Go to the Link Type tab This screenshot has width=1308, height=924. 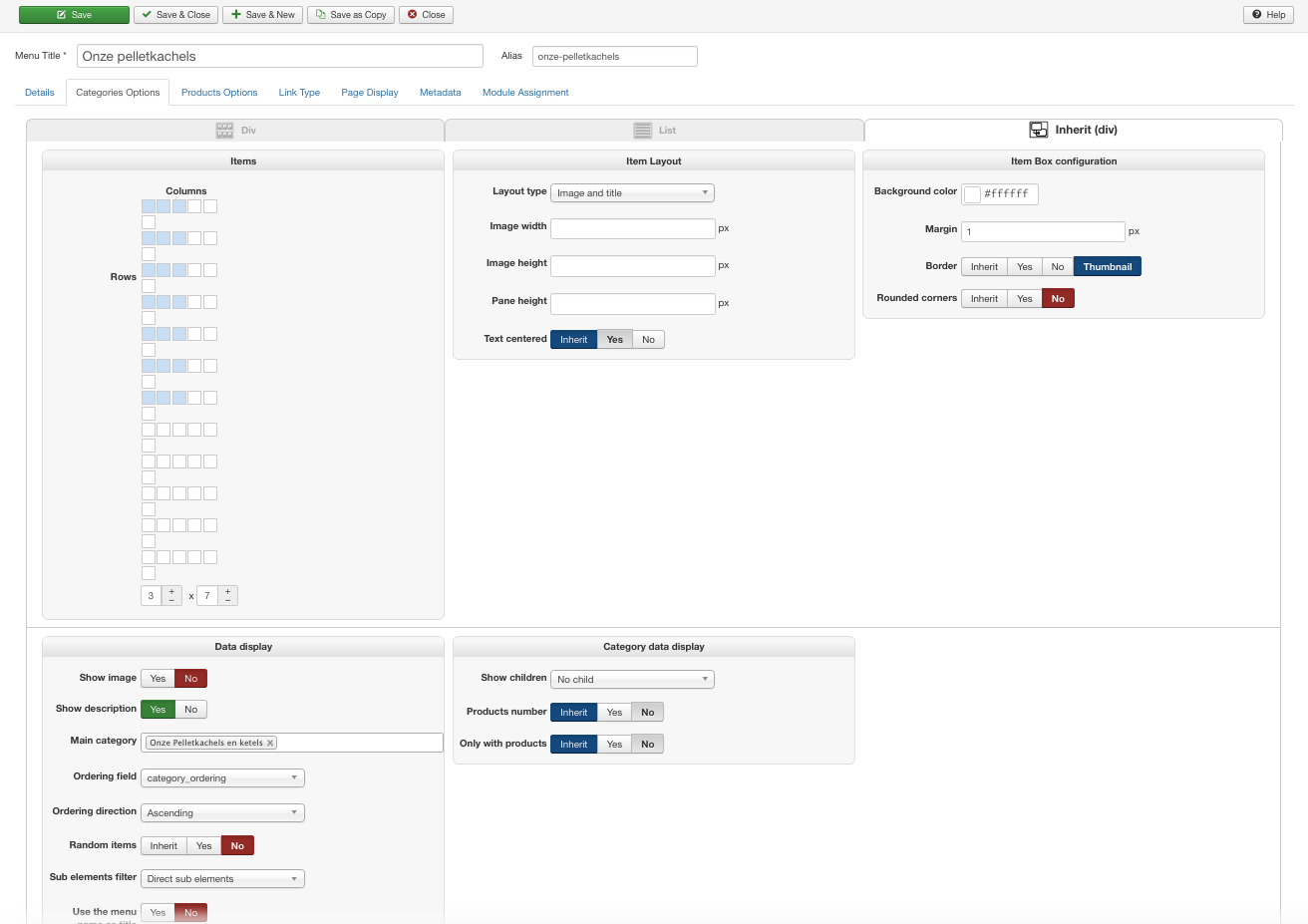point(299,93)
